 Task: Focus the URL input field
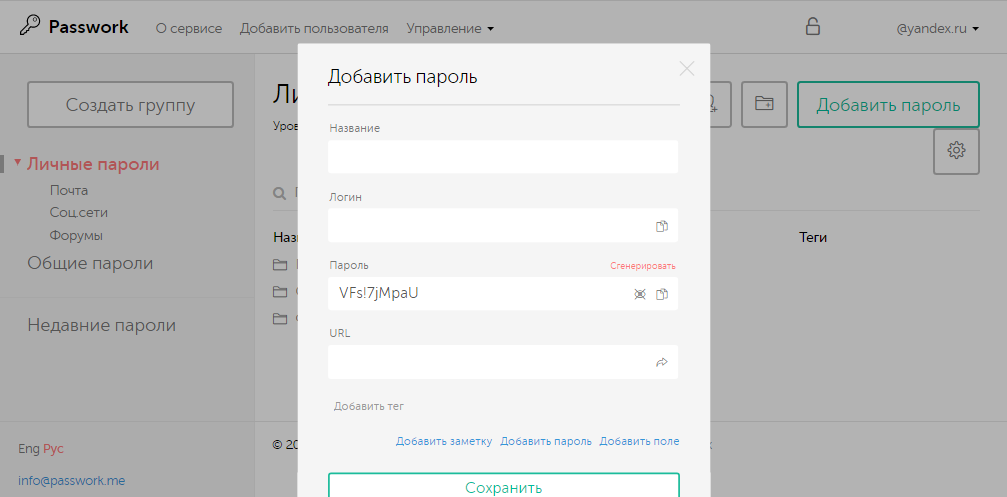[503, 362]
